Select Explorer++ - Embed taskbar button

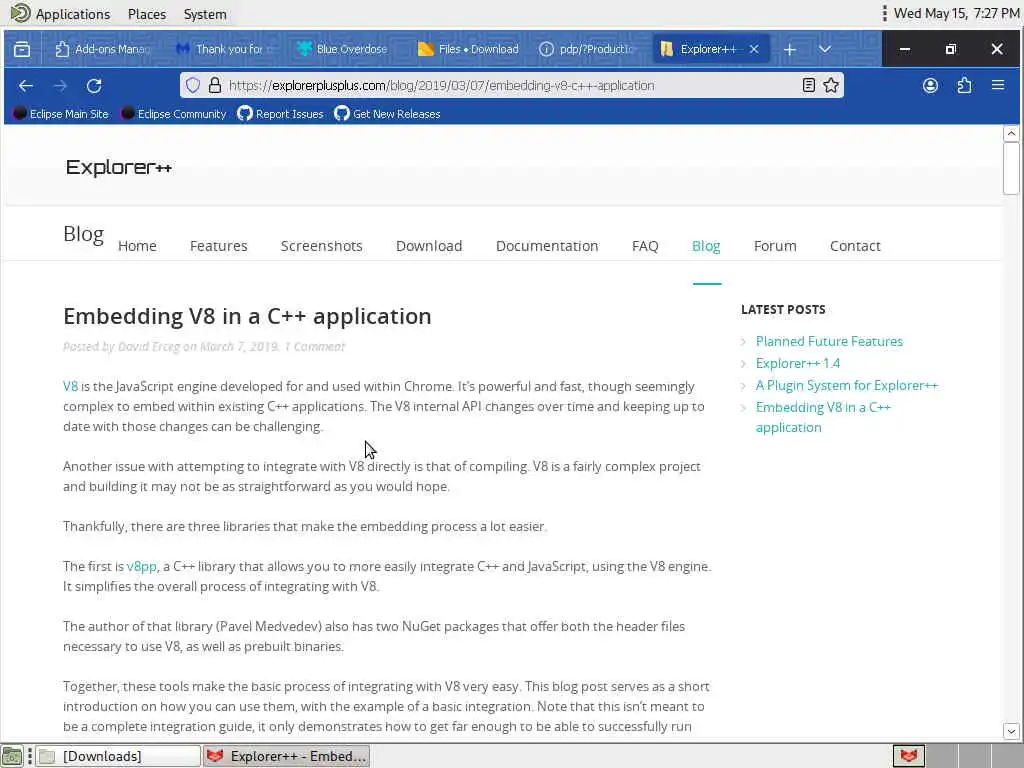click(286, 756)
